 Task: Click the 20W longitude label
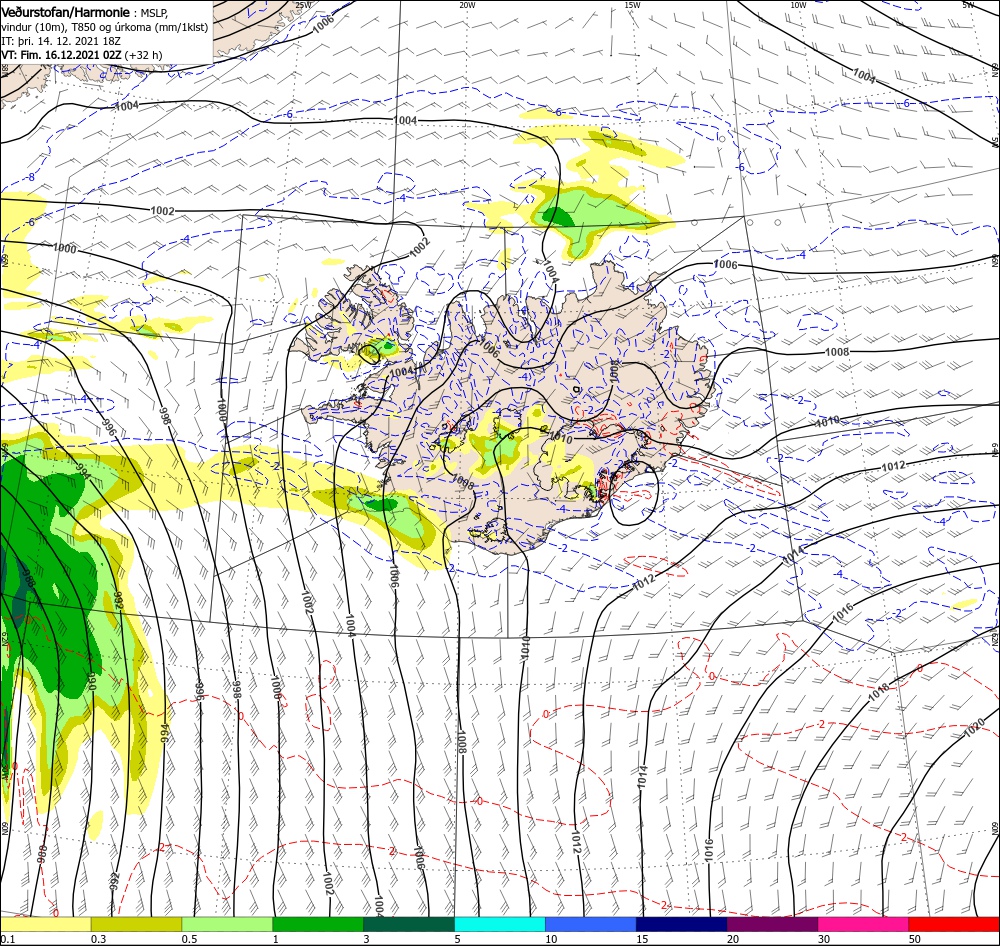coord(467,5)
